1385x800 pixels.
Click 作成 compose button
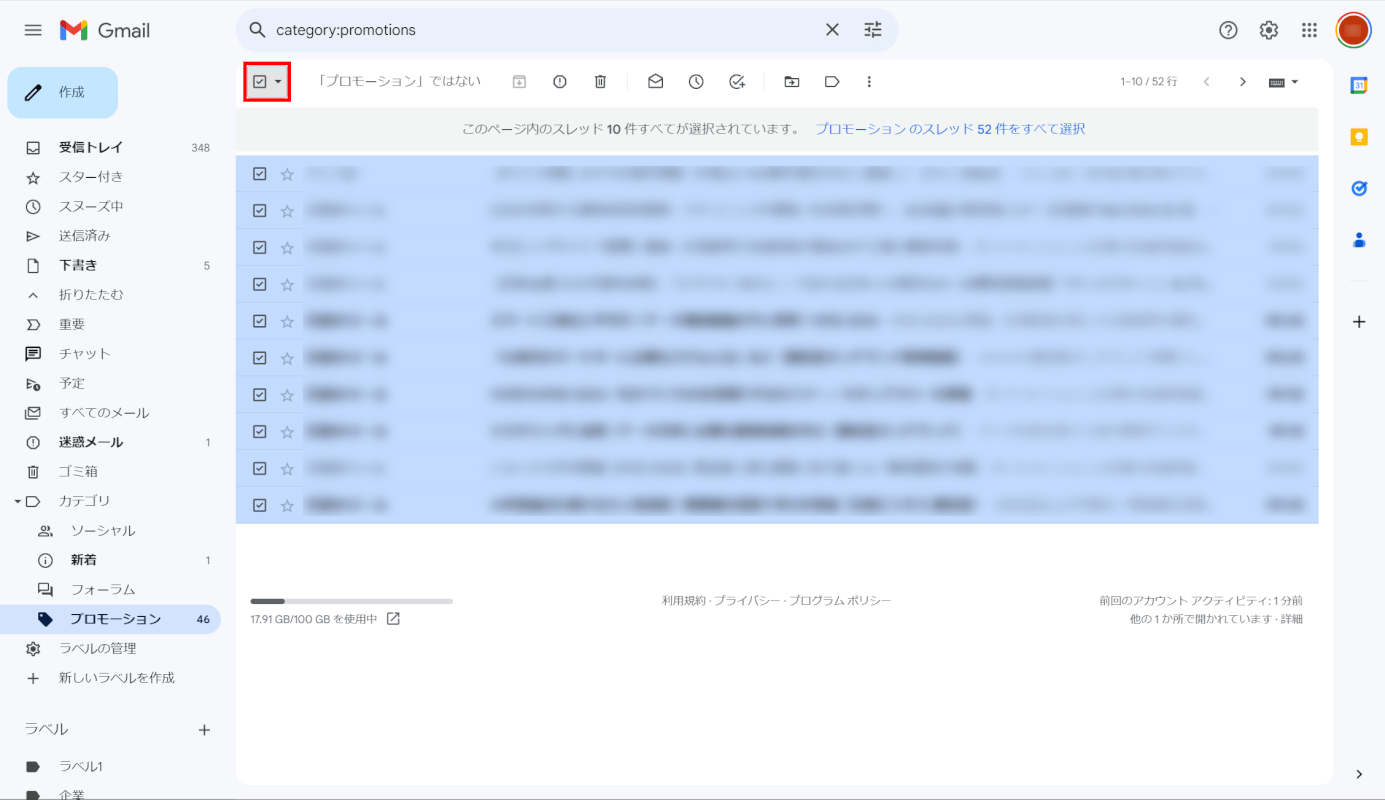pyautogui.click(x=63, y=92)
